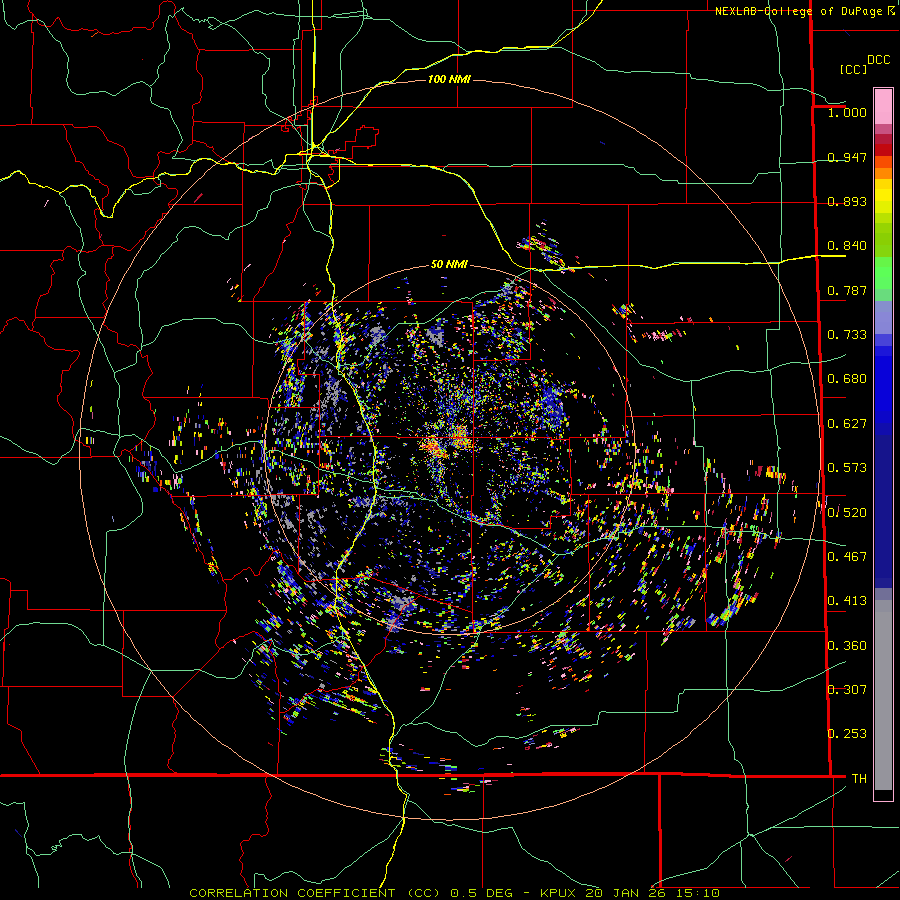Click the 0.520 color scale value

847,512
